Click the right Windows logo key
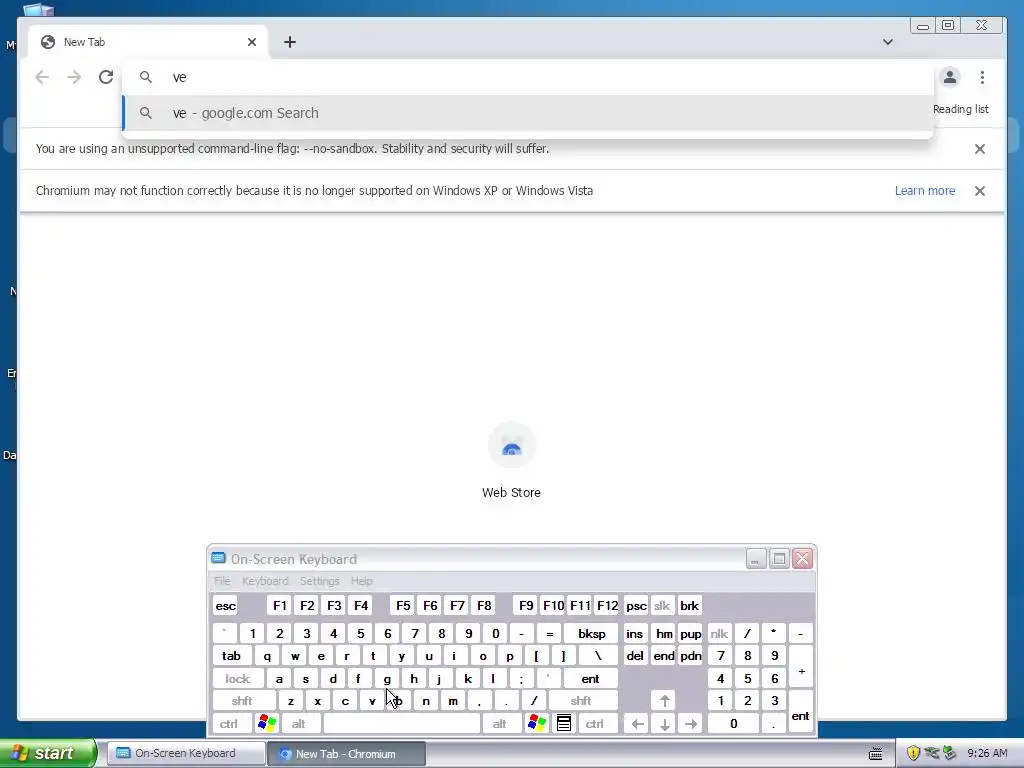Viewport: 1024px width, 768px height. point(537,724)
